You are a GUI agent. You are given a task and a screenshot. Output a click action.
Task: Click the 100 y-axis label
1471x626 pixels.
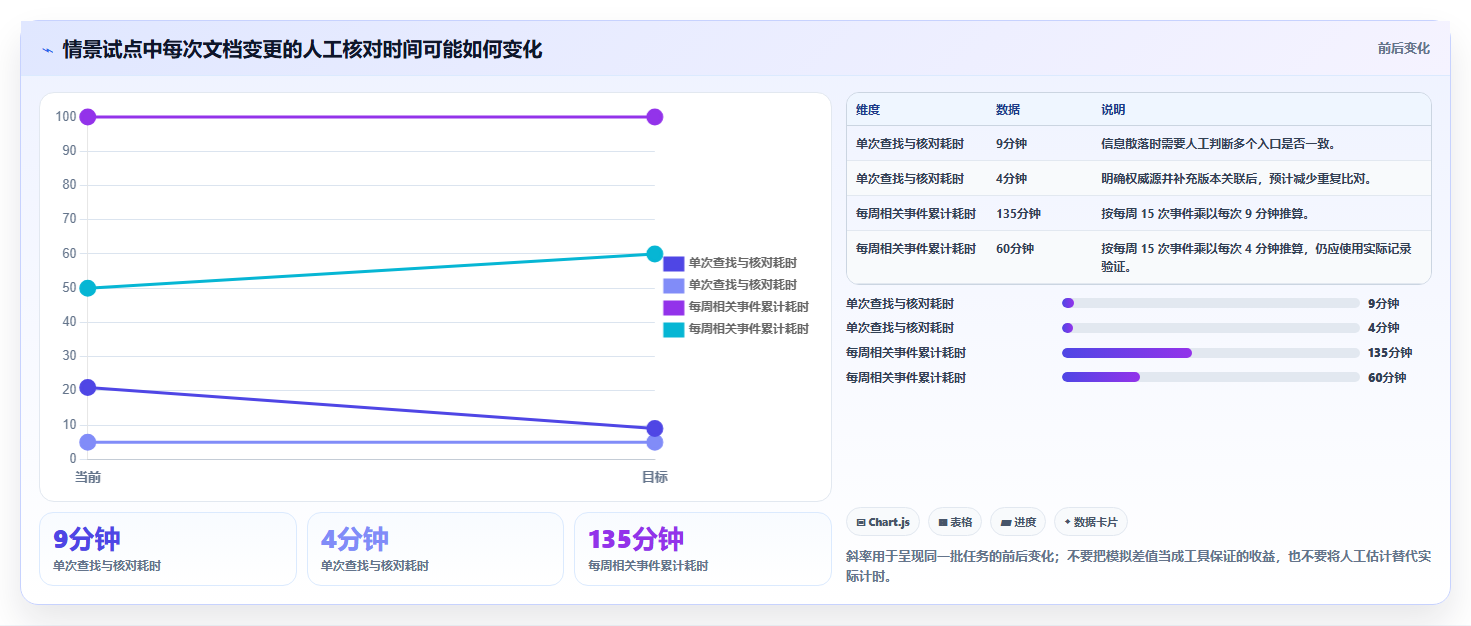66,117
